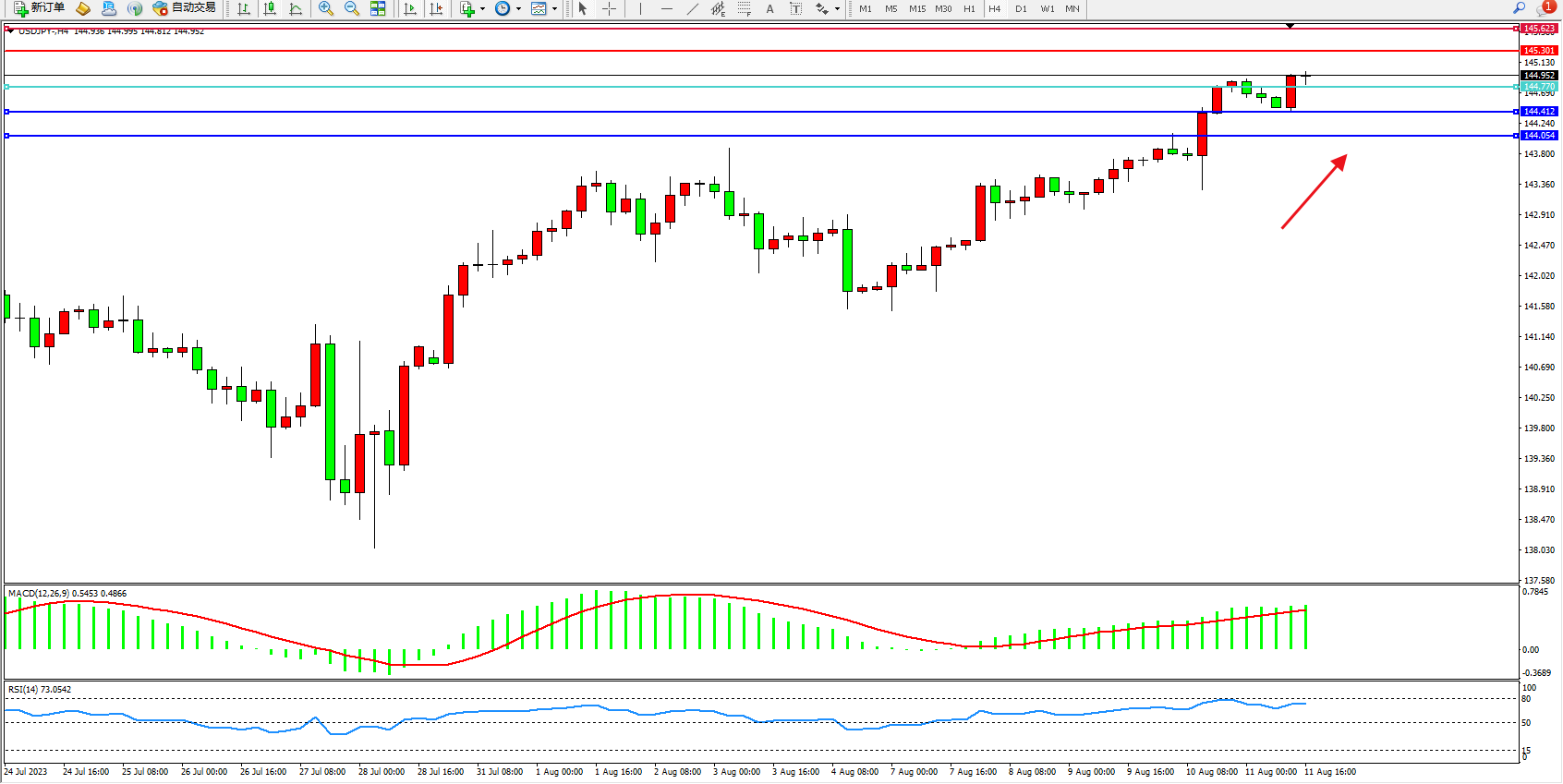Click the tile windows icon
The width and height of the screenshot is (1563, 784).
pos(378,8)
